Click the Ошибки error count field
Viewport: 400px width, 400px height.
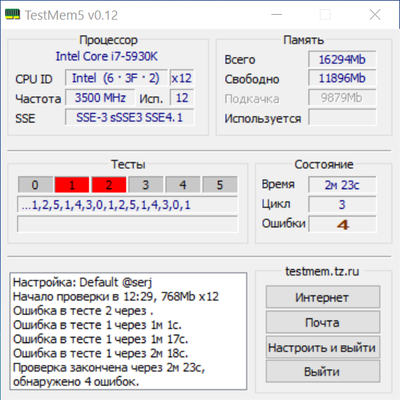tap(342, 224)
